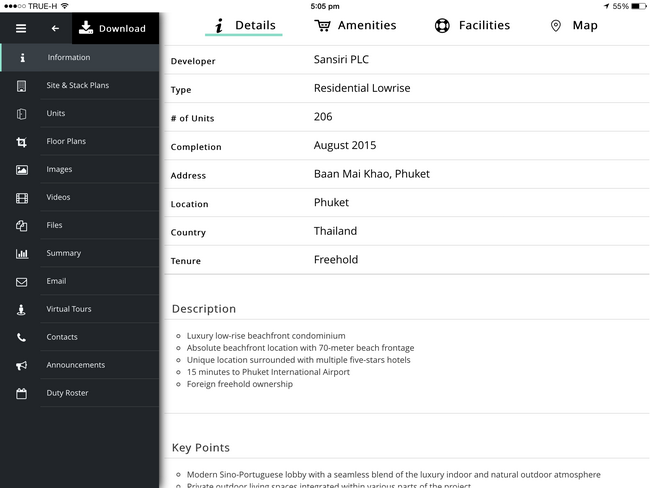650x488 pixels.
Task: Click the Contacts phone icon
Action: pyautogui.click(x=22, y=337)
